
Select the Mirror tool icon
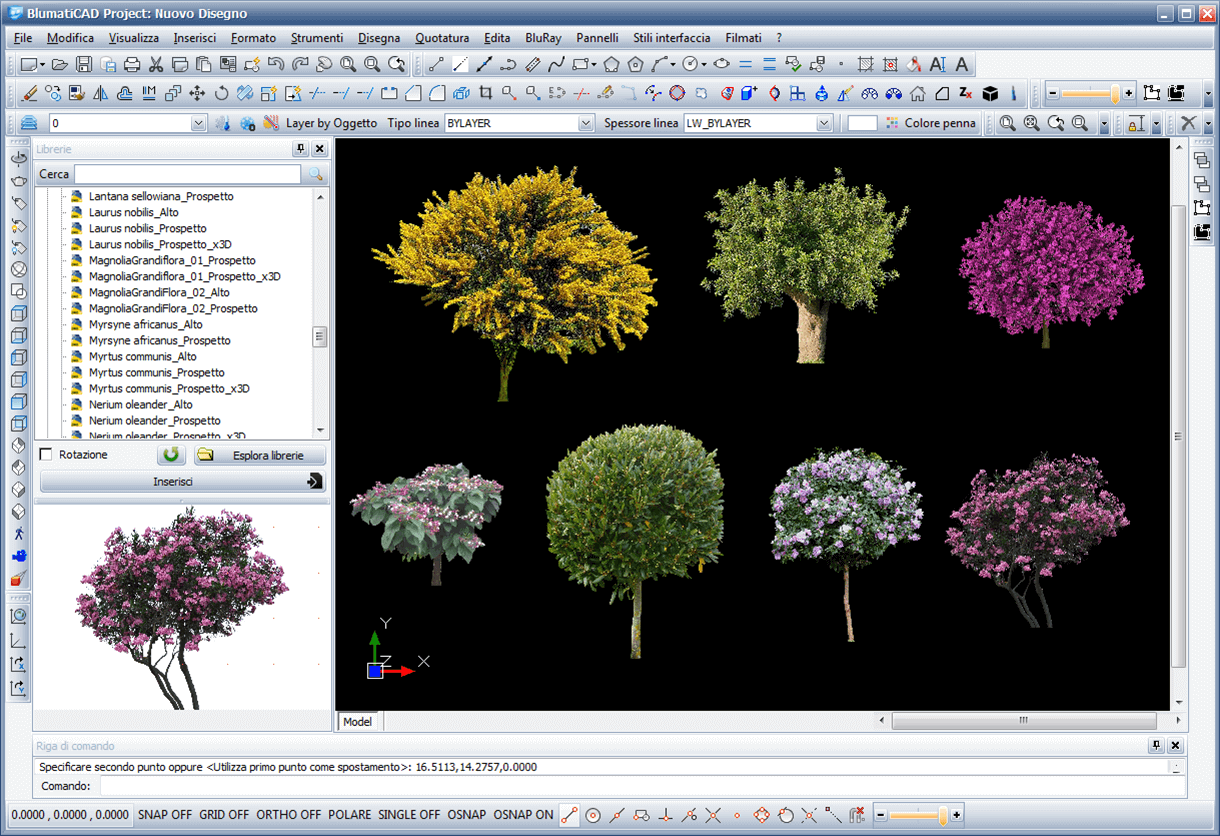(x=101, y=94)
